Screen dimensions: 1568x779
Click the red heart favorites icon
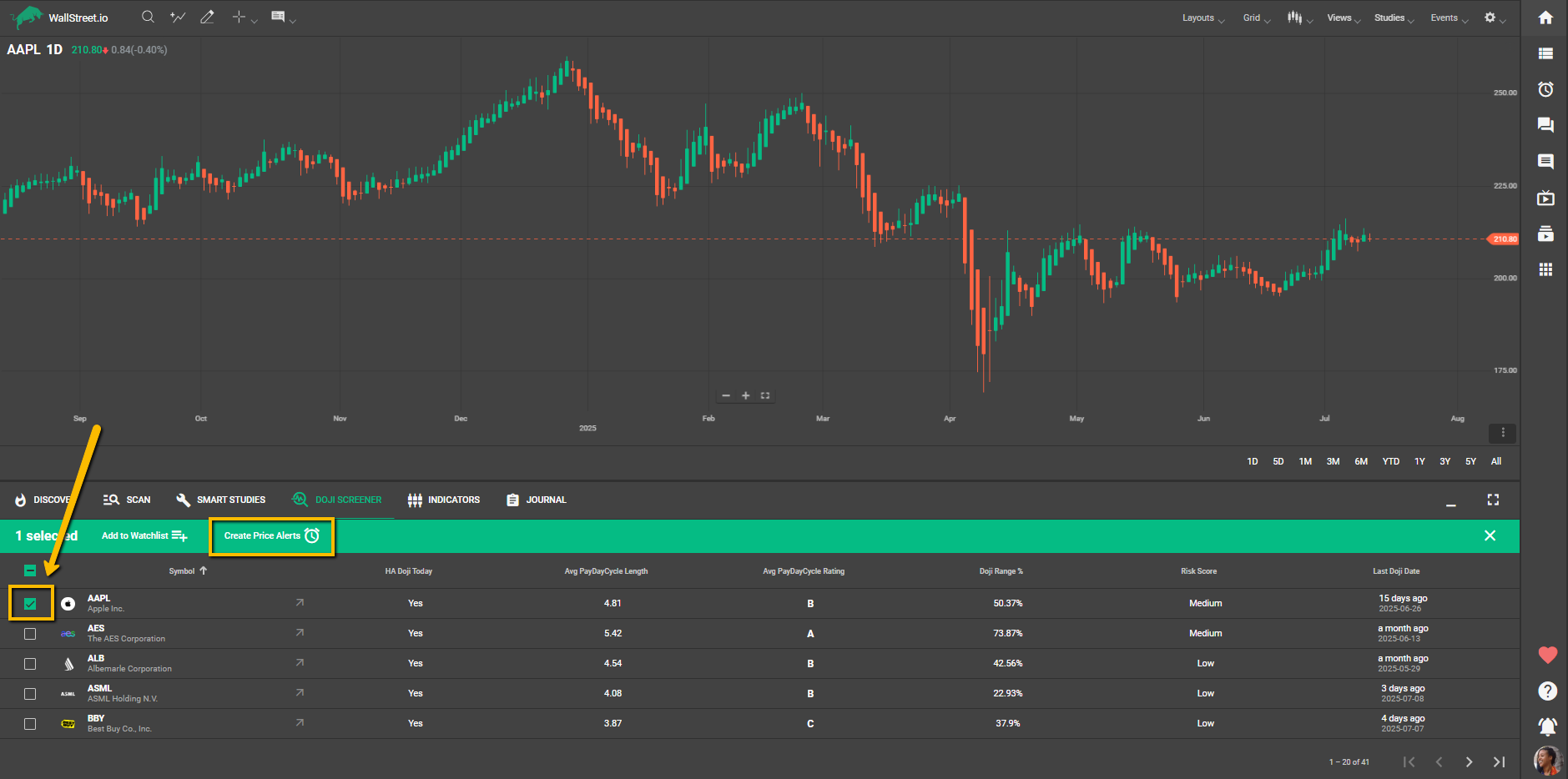1547,656
